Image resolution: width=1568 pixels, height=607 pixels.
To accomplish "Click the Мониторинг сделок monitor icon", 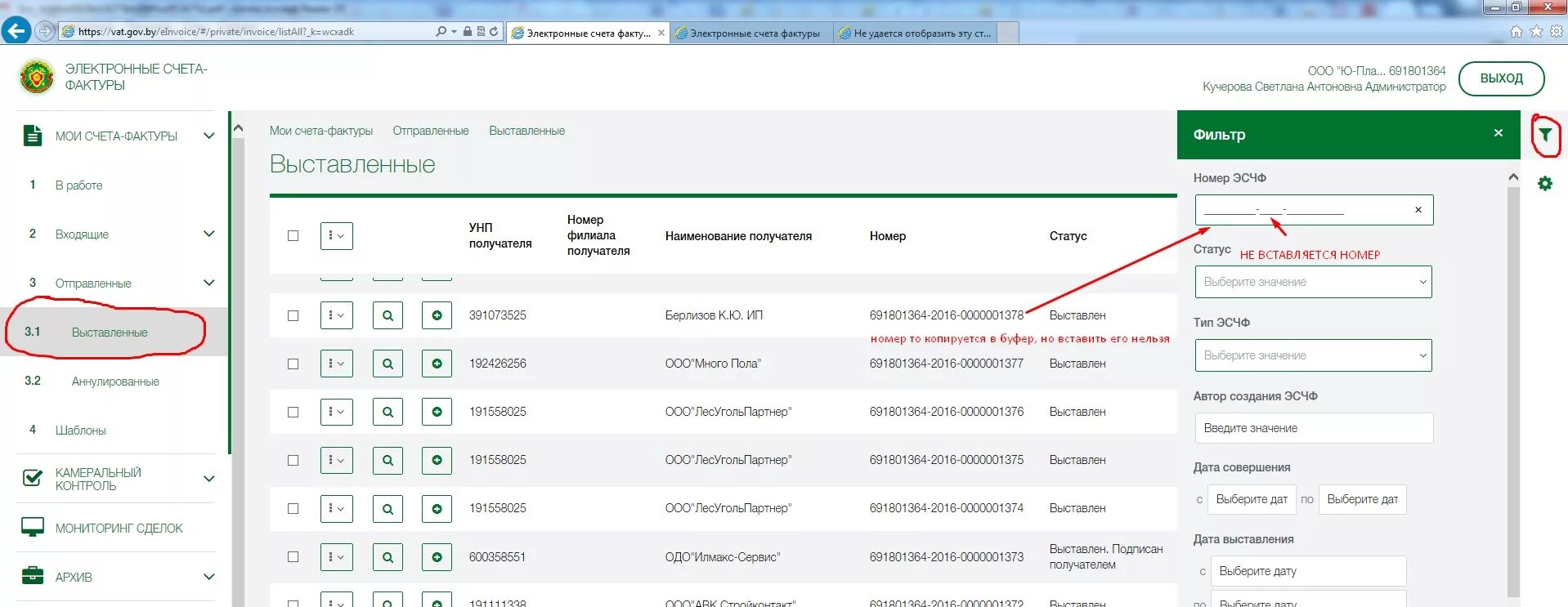I will (33, 528).
